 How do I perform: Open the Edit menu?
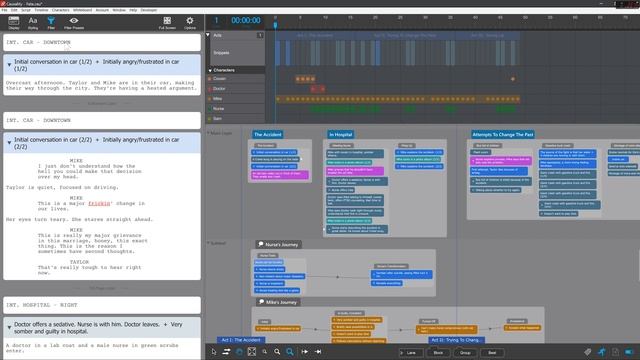[14, 10]
